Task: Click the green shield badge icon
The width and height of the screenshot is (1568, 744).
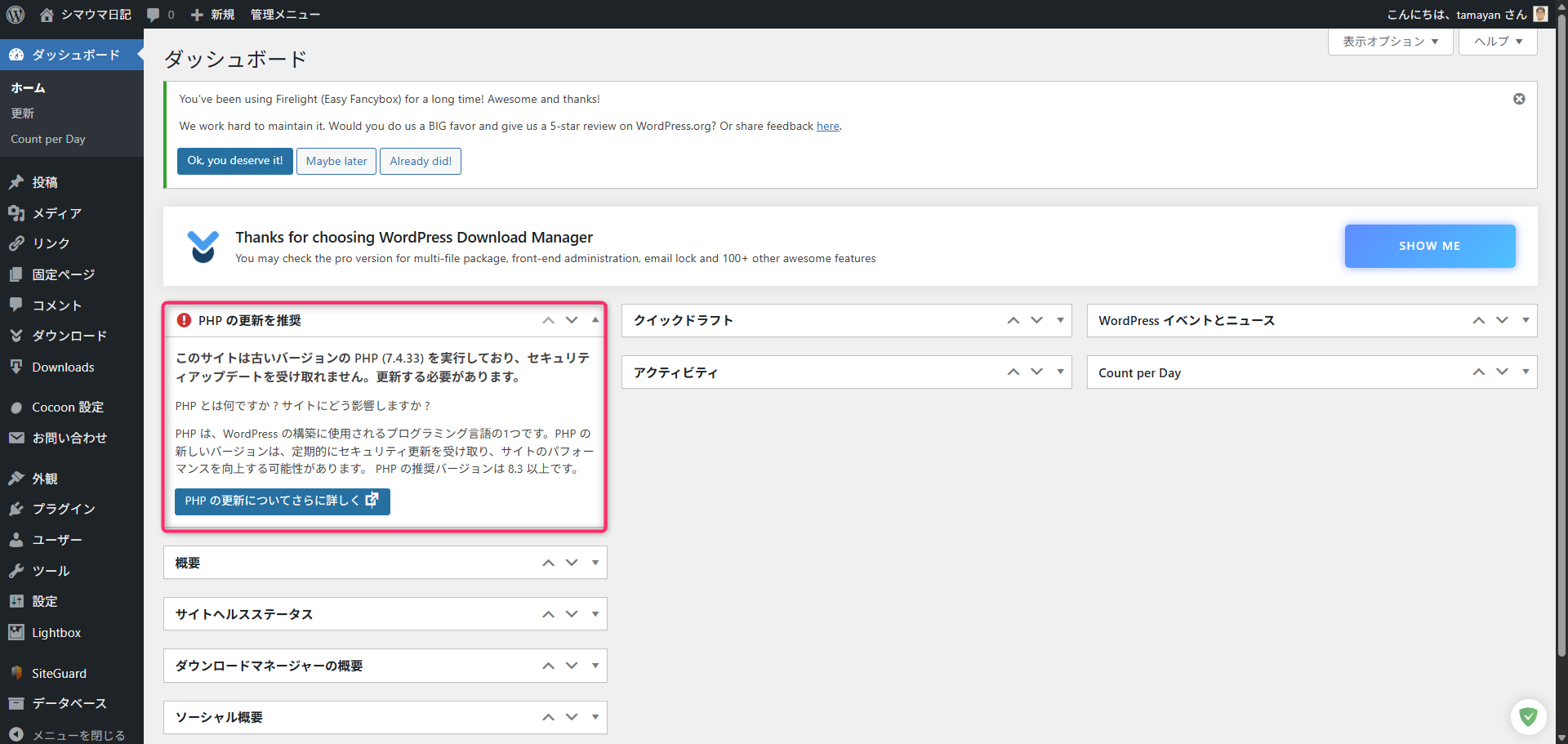Action: pyautogui.click(x=1528, y=717)
